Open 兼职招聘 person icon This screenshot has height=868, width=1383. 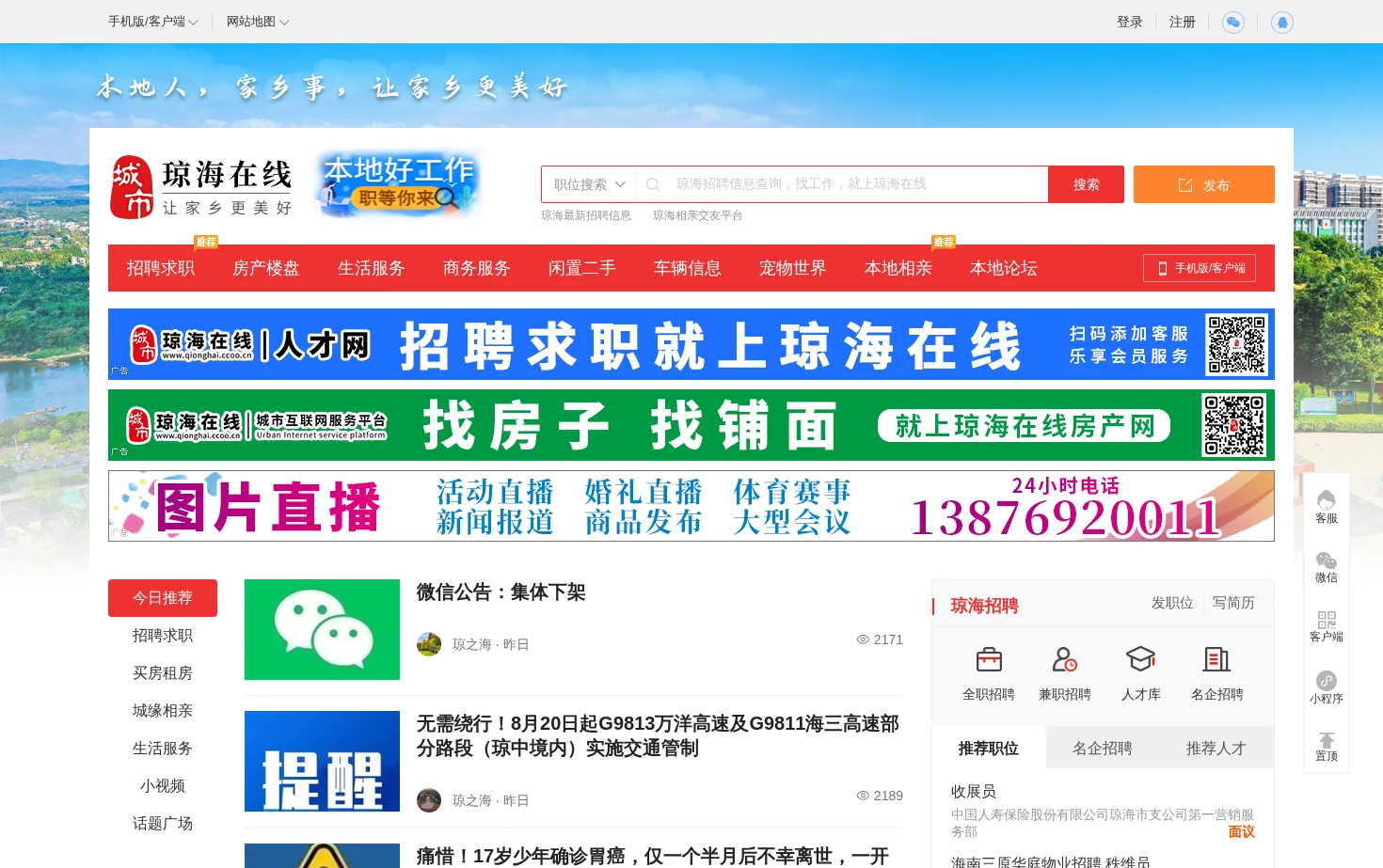(1065, 659)
